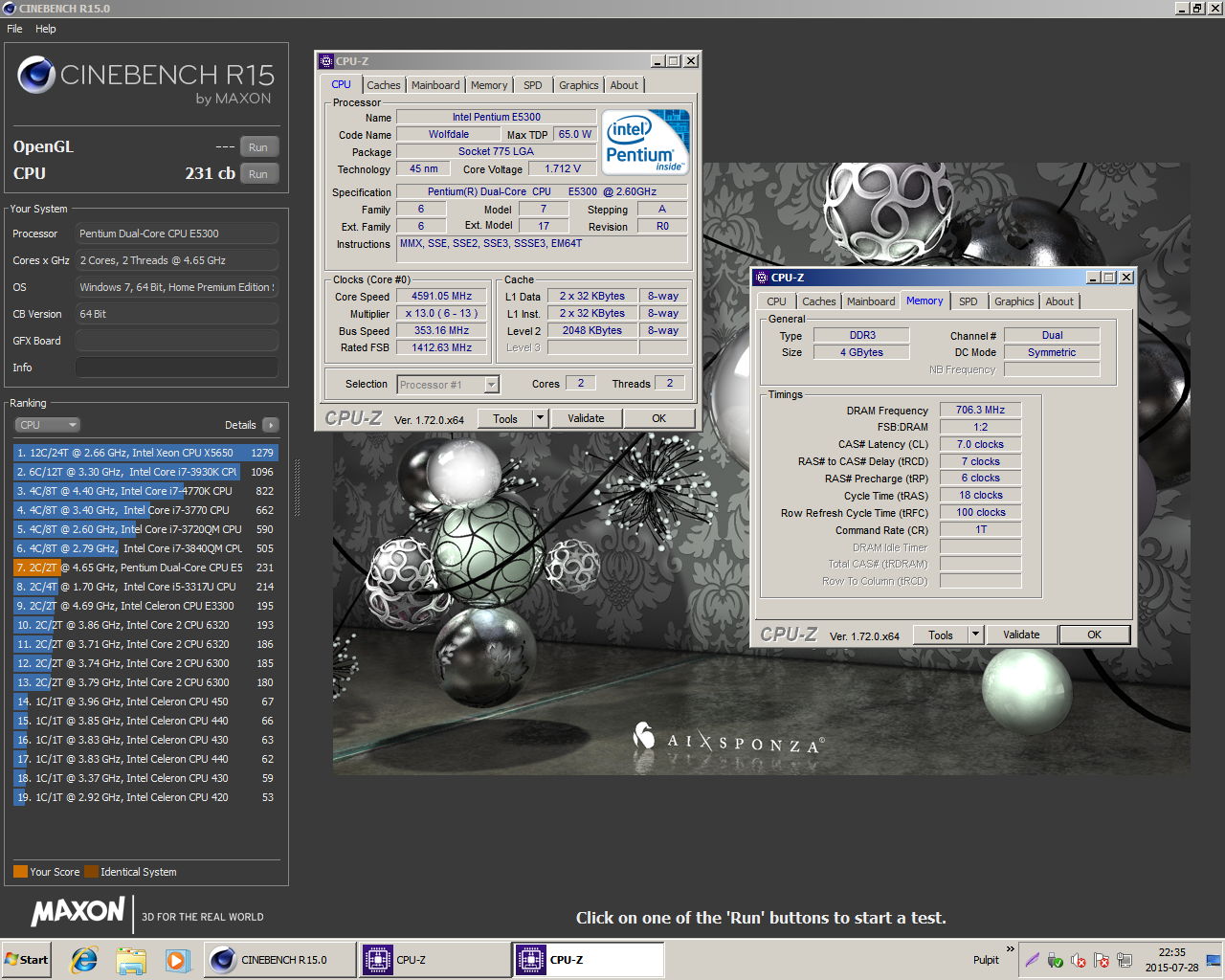The image size is (1225, 980).
Task: Click the Show desktop icon by the clock
Action: coord(1214,960)
